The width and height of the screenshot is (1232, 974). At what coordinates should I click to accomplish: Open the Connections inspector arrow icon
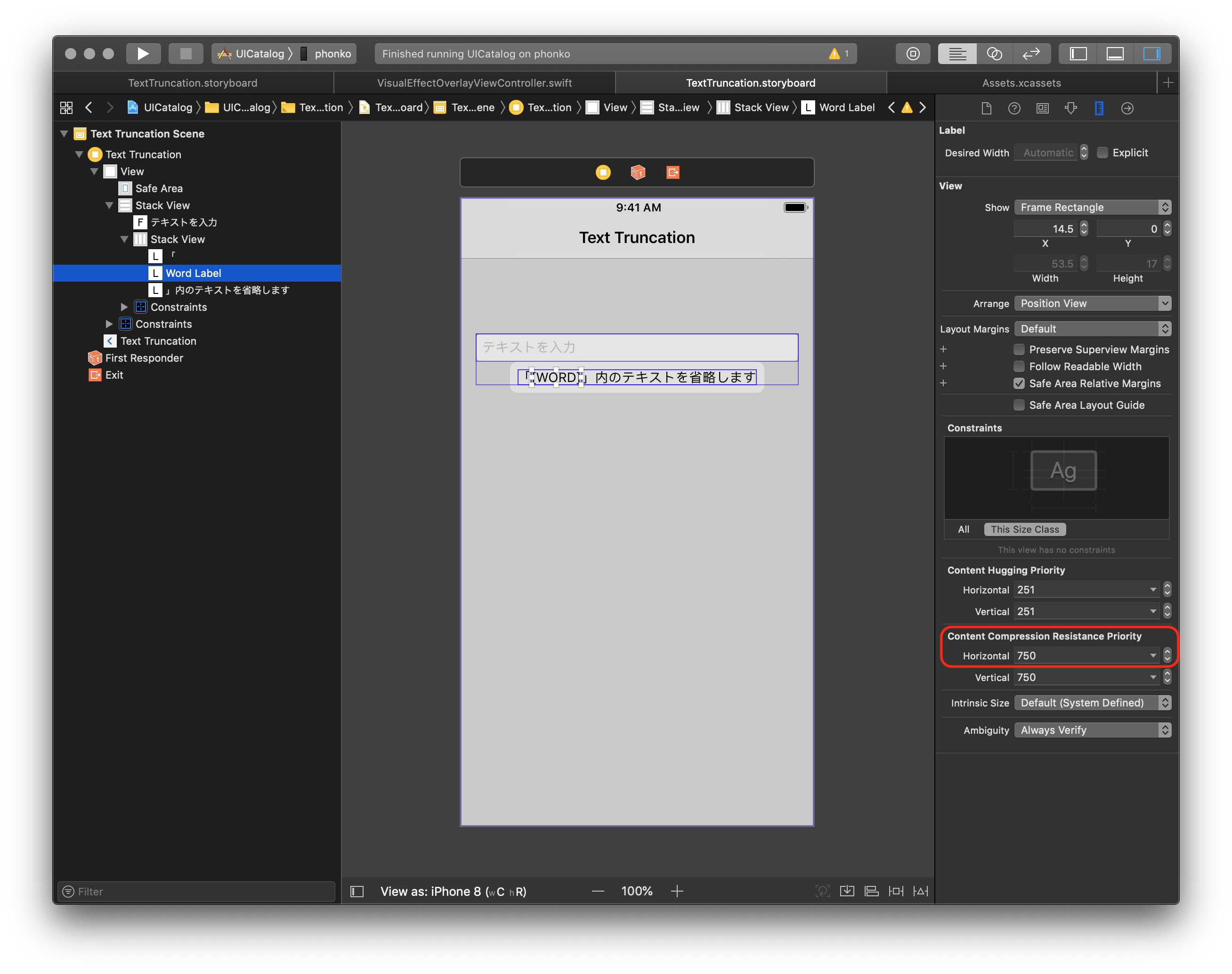(x=1127, y=108)
